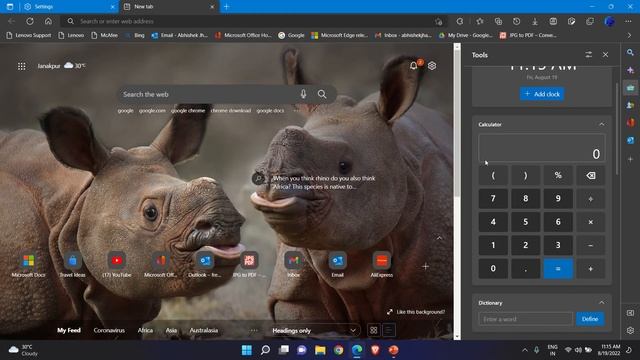Click the search magnifier in the web search box
The width and height of the screenshot is (640, 360).
pos(322,94)
